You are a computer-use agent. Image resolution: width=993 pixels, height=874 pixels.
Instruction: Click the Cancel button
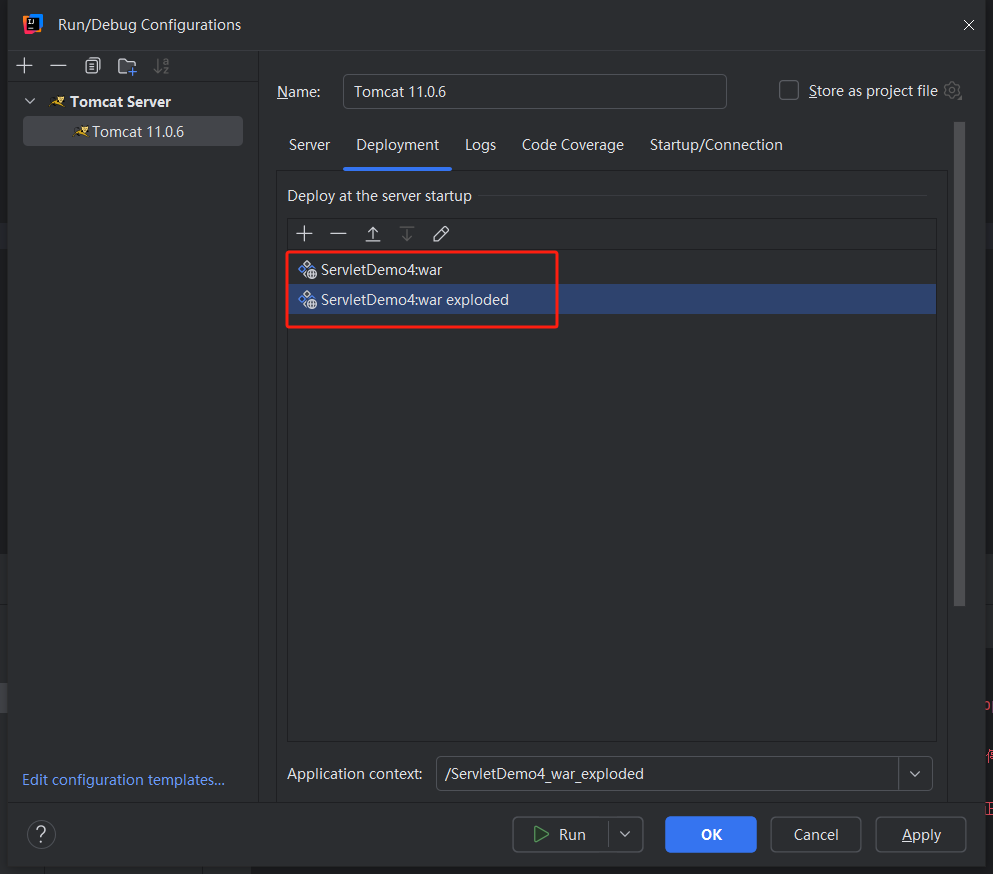tap(816, 835)
